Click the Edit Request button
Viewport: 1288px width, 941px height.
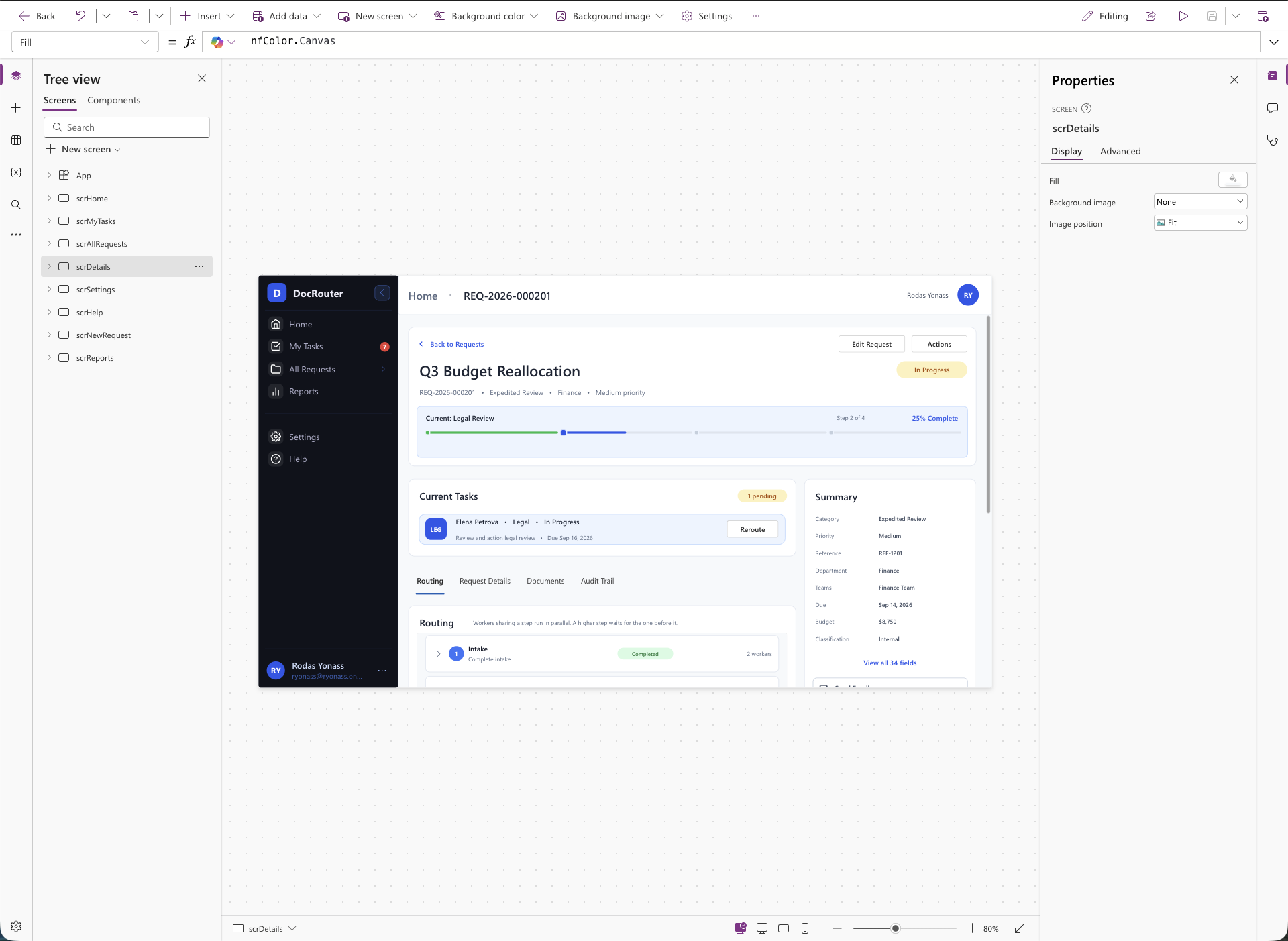871,344
